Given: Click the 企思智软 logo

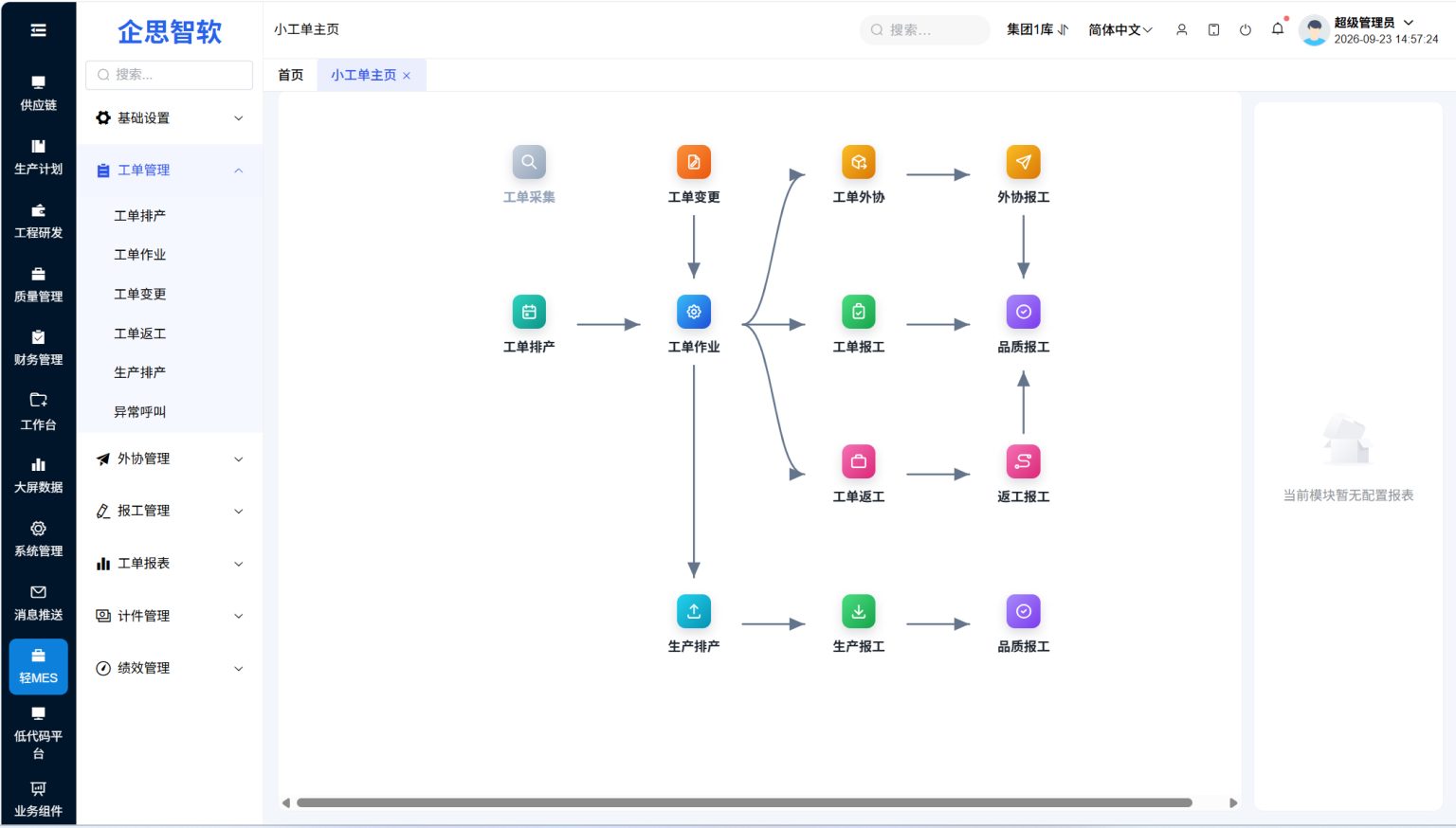Looking at the screenshot, I should coord(170,31).
